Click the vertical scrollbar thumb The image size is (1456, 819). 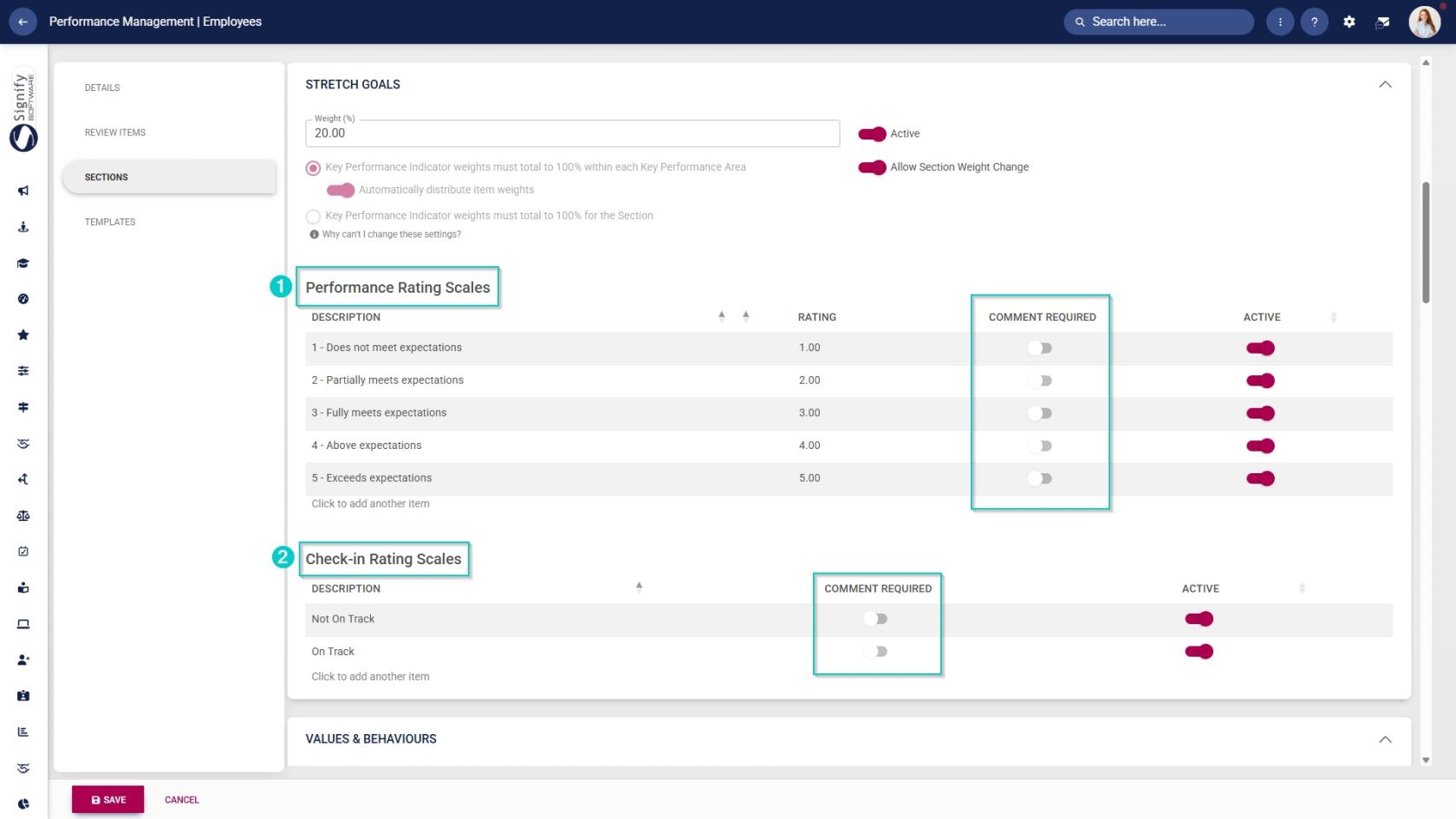pyautogui.click(x=1426, y=243)
